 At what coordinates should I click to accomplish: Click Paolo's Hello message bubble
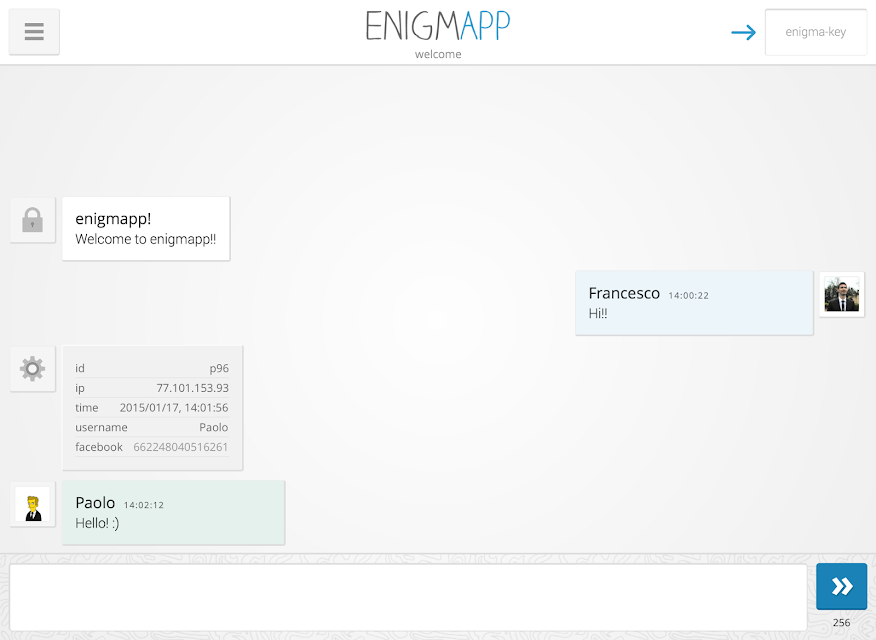click(174, 512)
